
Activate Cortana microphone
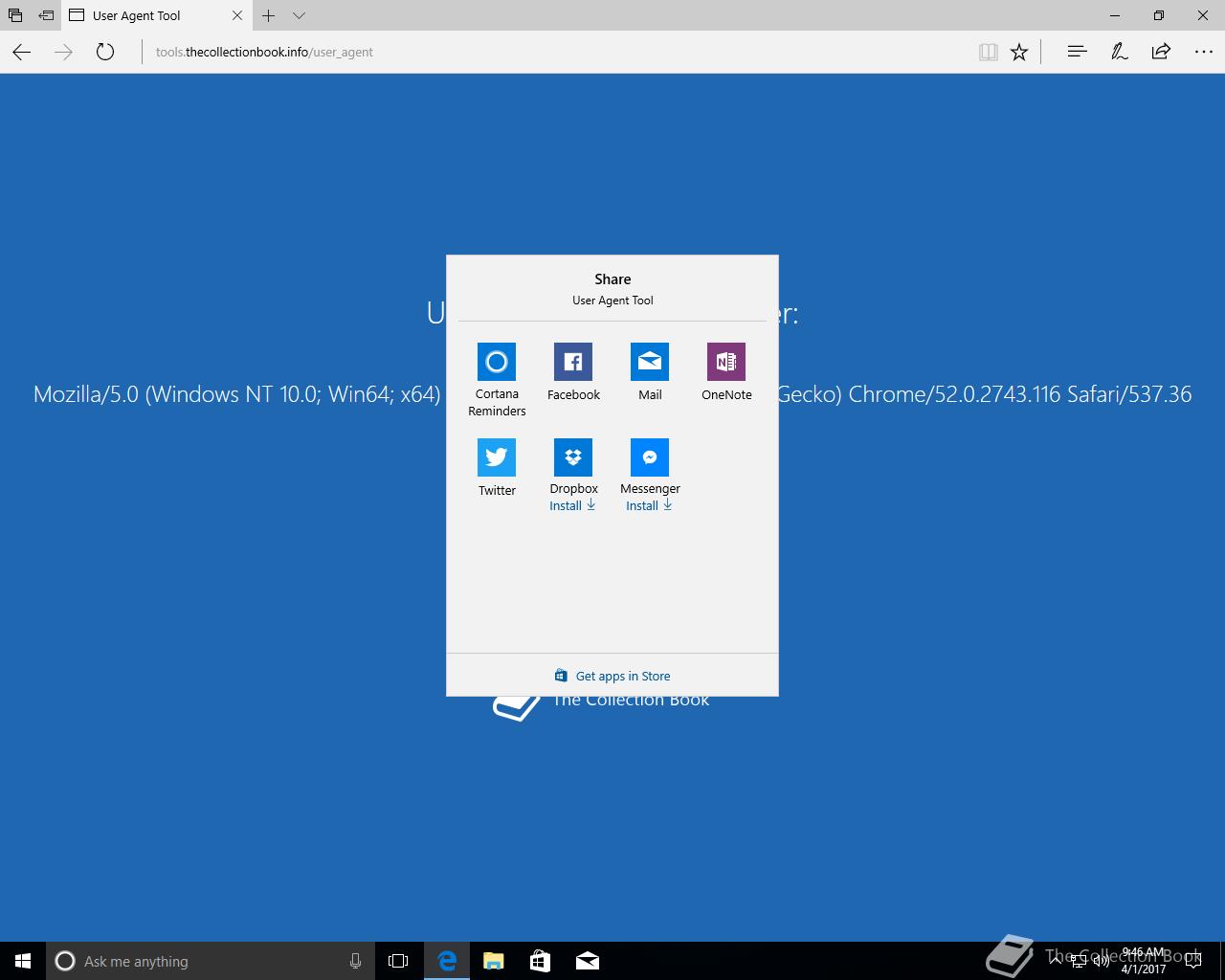click(x=355, y=961)
